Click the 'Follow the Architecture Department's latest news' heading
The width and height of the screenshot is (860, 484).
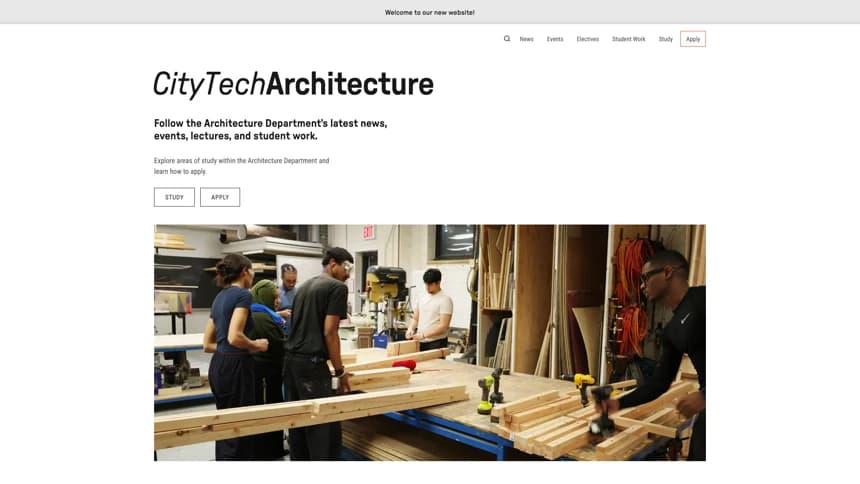270,130
